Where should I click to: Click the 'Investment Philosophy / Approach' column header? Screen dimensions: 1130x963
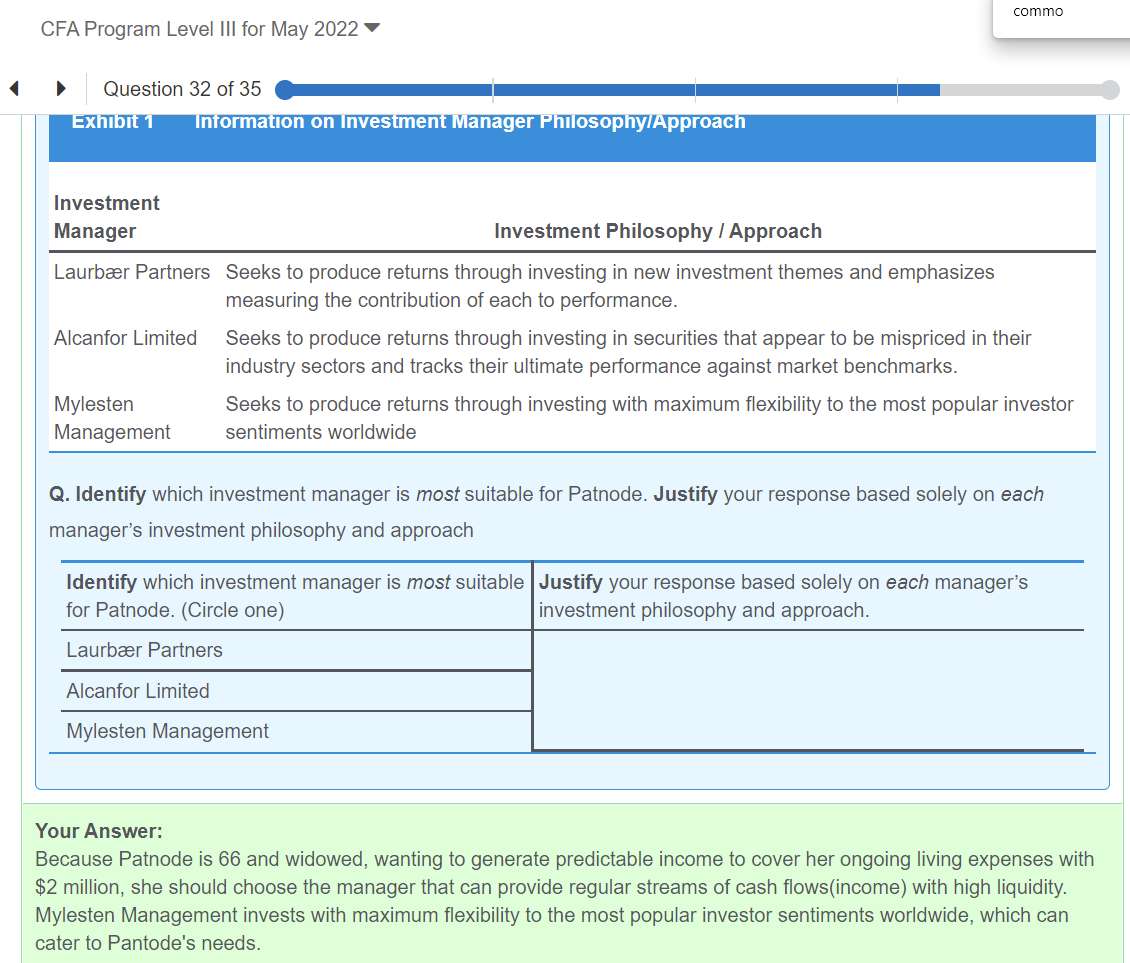[x=658, y=231]
